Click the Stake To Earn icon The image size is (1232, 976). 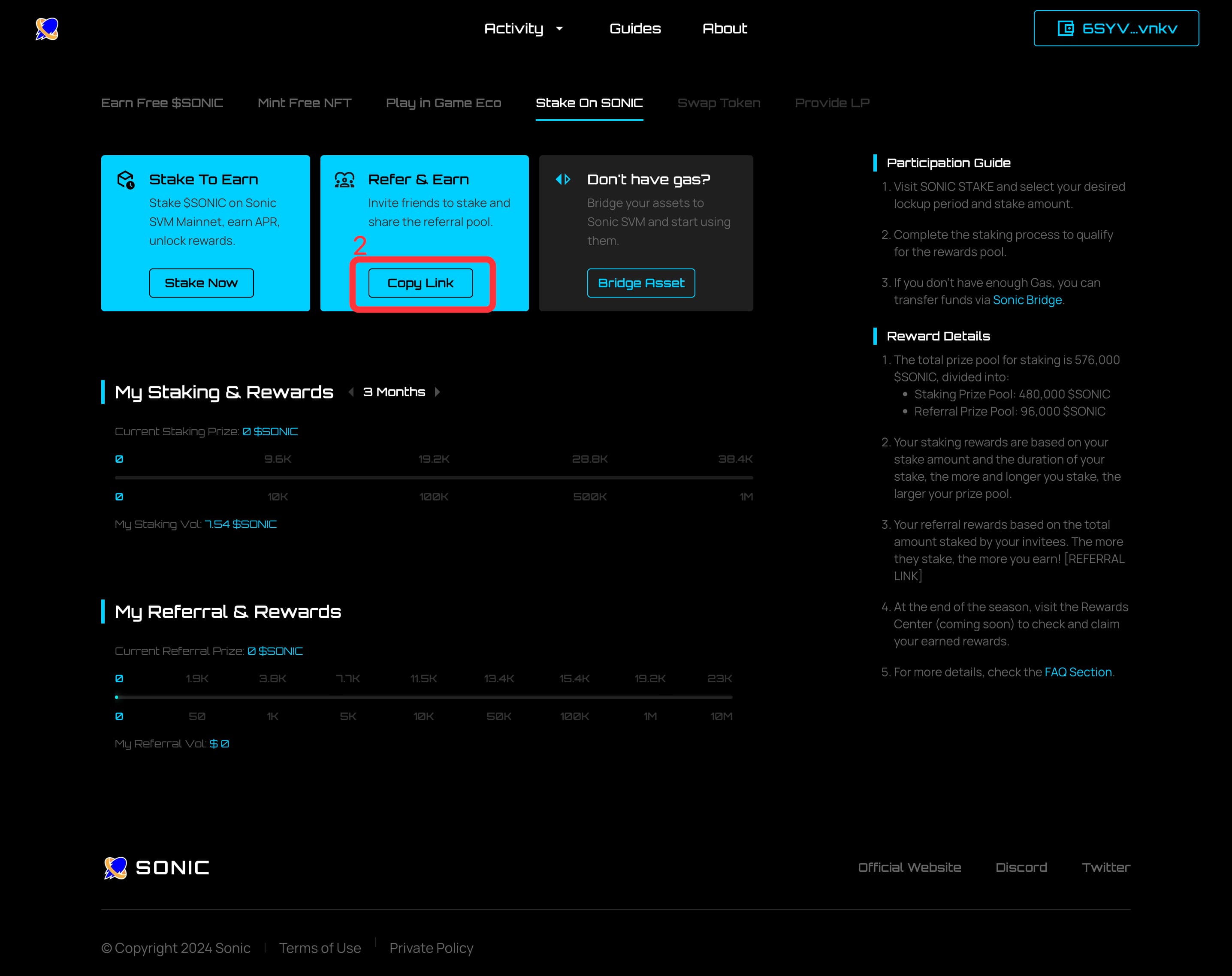click(126, 180)
